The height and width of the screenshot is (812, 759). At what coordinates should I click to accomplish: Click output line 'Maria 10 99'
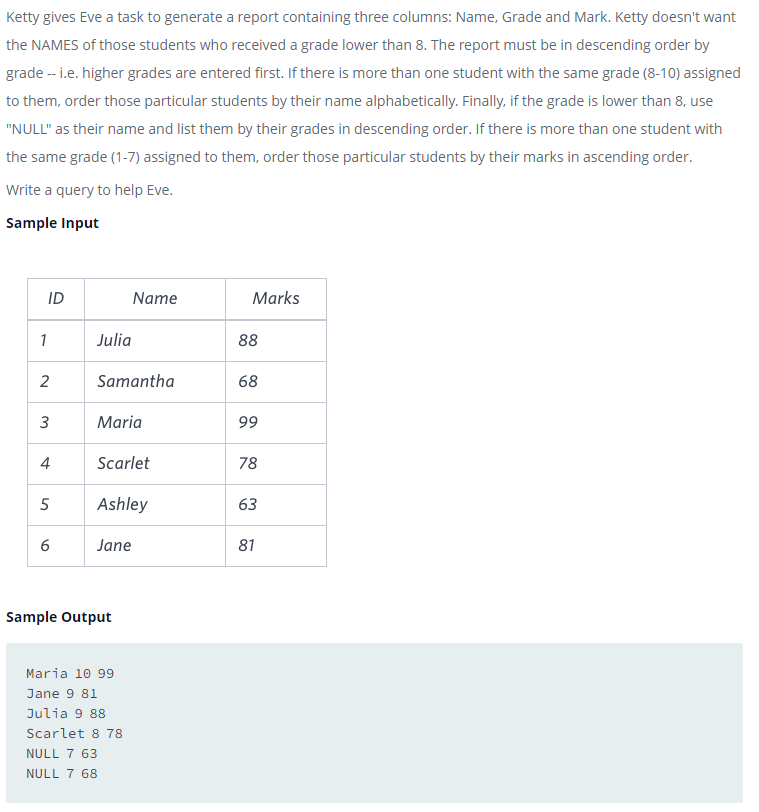70,674
